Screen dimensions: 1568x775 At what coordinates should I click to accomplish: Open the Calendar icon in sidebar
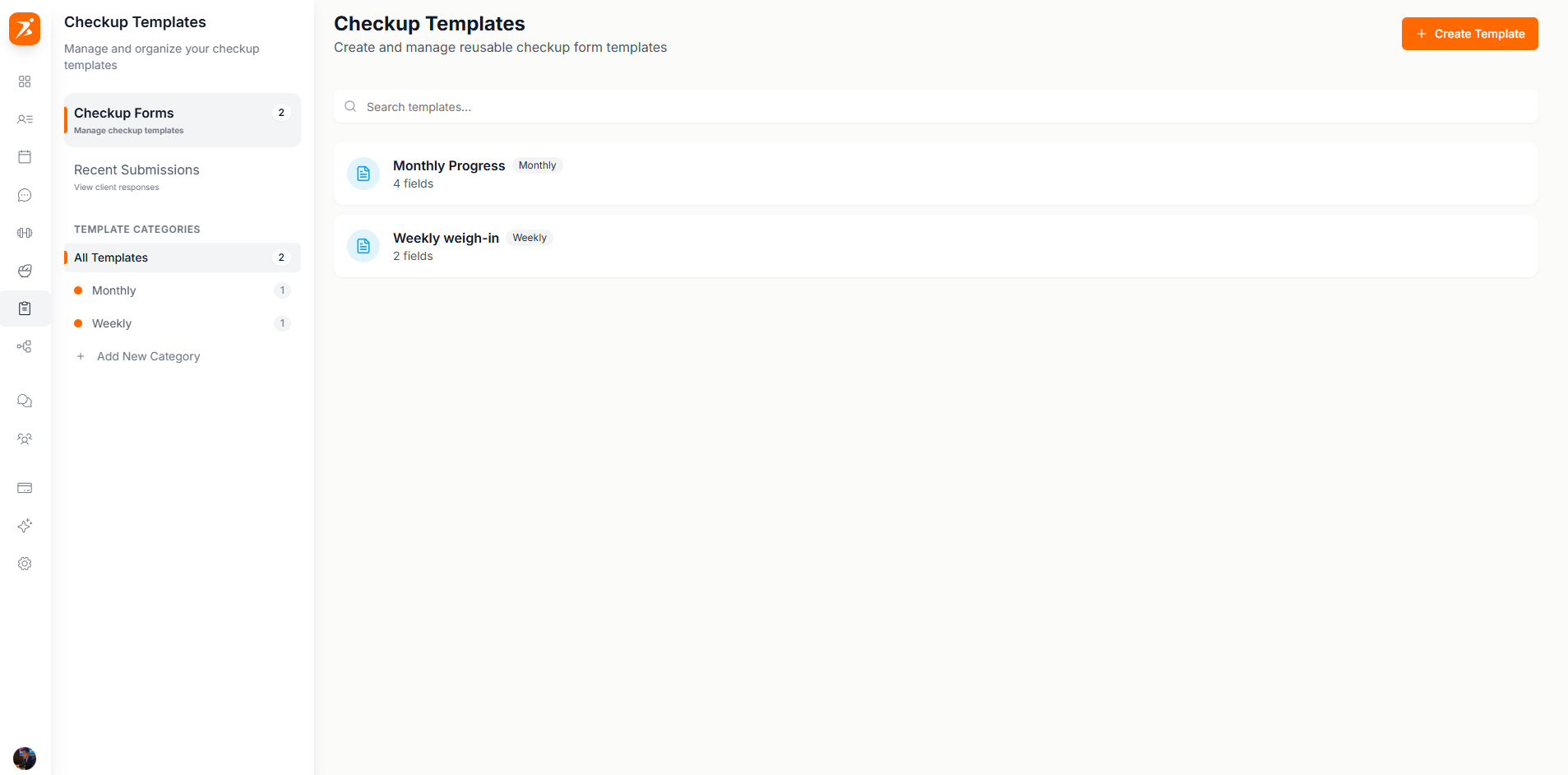[25, 156]
